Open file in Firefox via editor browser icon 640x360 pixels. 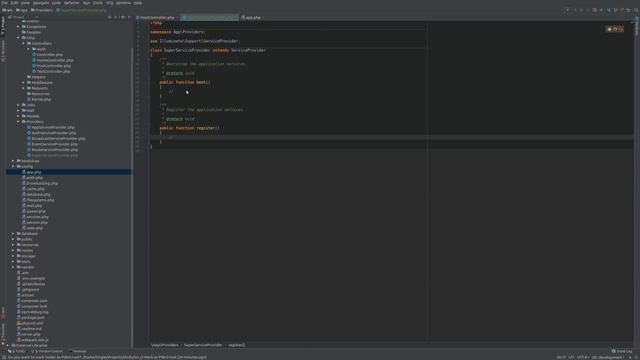[615, 29]
